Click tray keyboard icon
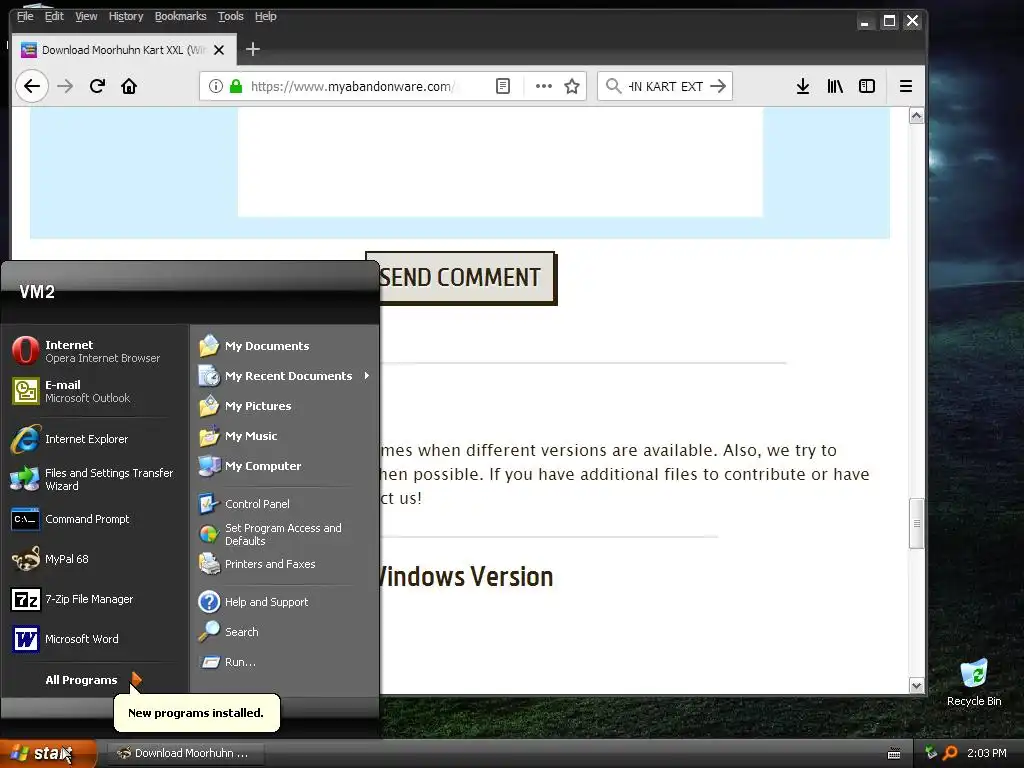The image size is (1024, 768). 894,754
